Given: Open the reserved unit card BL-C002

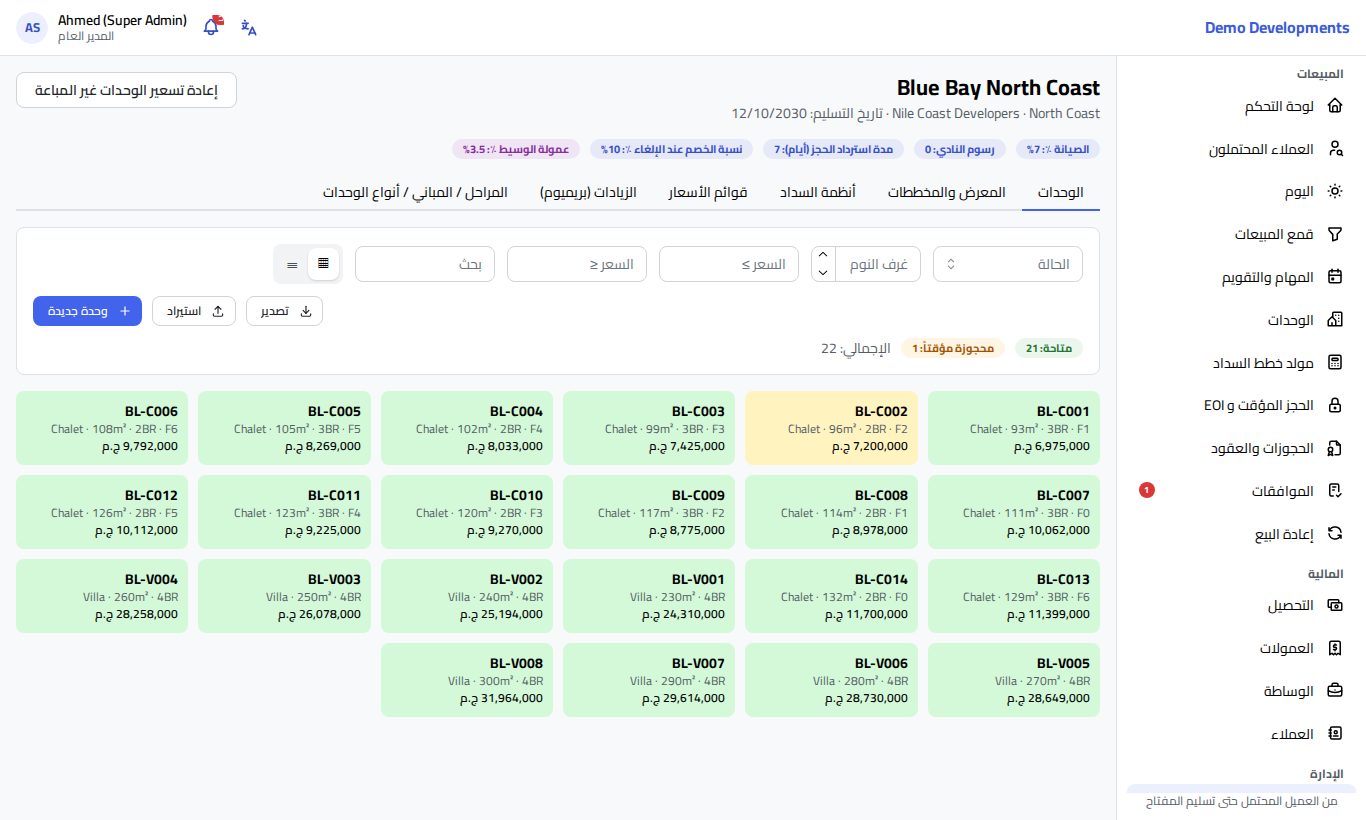Looking at the screenshot, I should tap(832, 428).
